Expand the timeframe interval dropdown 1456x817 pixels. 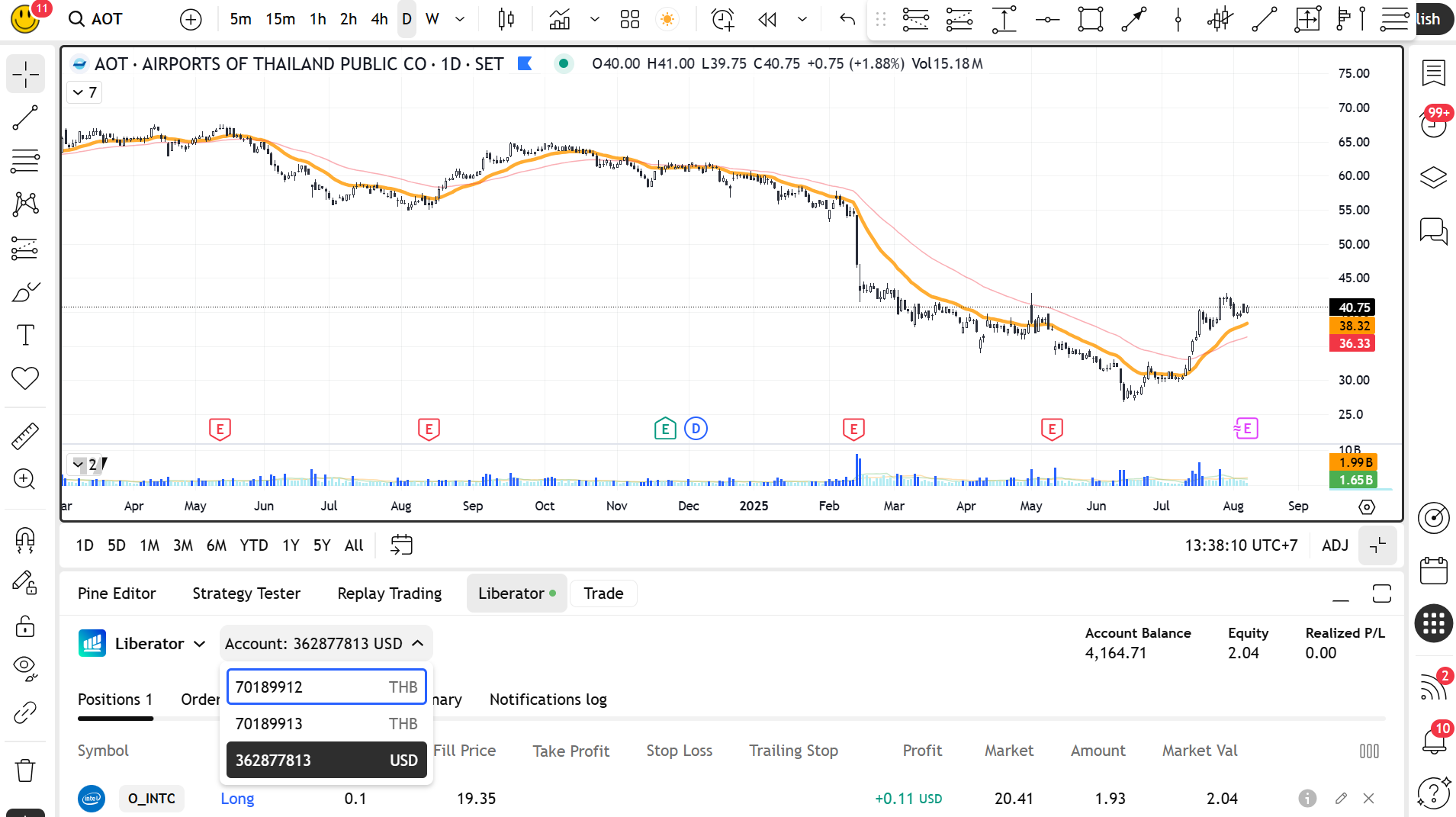(x=460, y=19)
